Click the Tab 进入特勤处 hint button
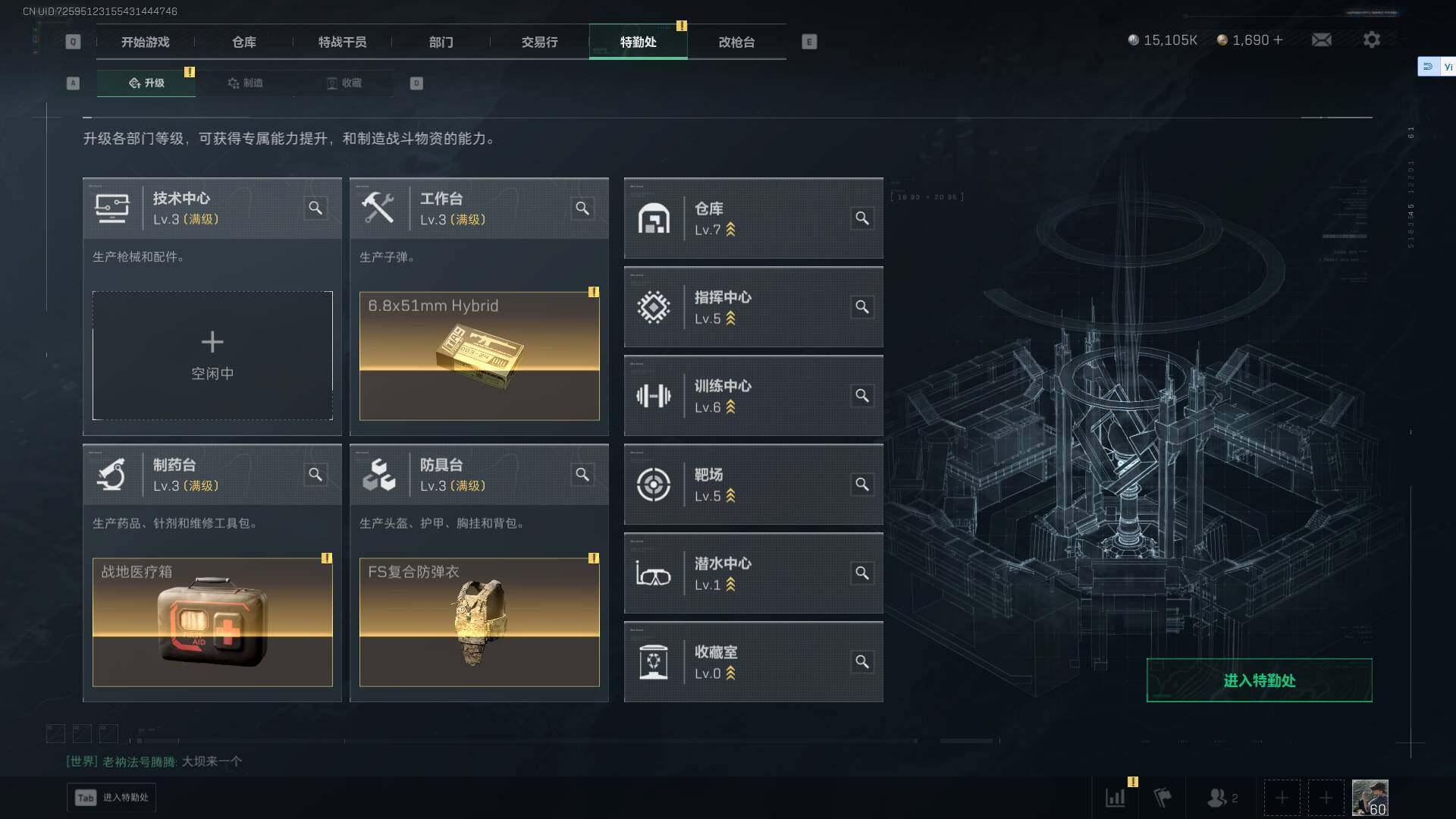 tap(111, 797)
